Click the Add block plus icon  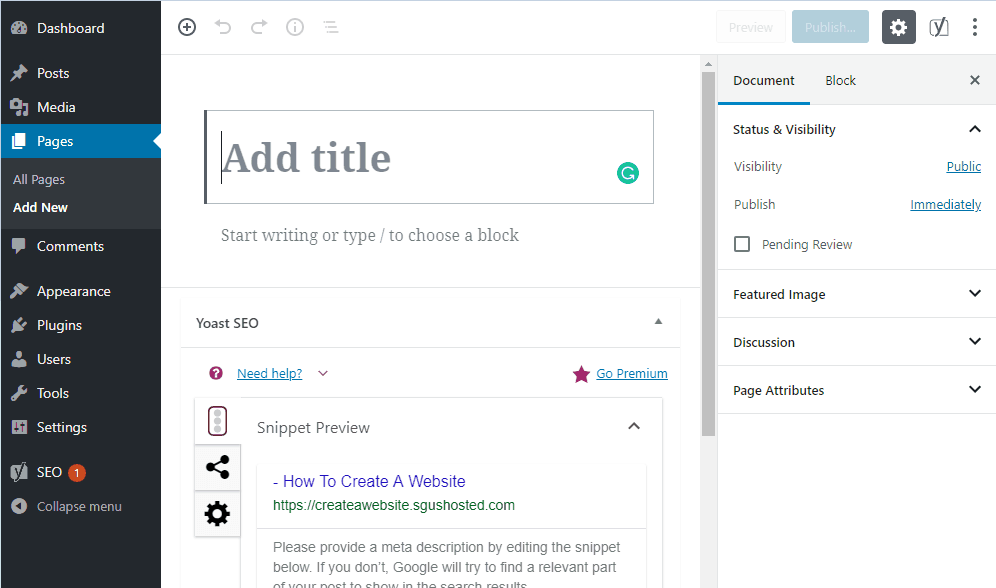point(187,27)
